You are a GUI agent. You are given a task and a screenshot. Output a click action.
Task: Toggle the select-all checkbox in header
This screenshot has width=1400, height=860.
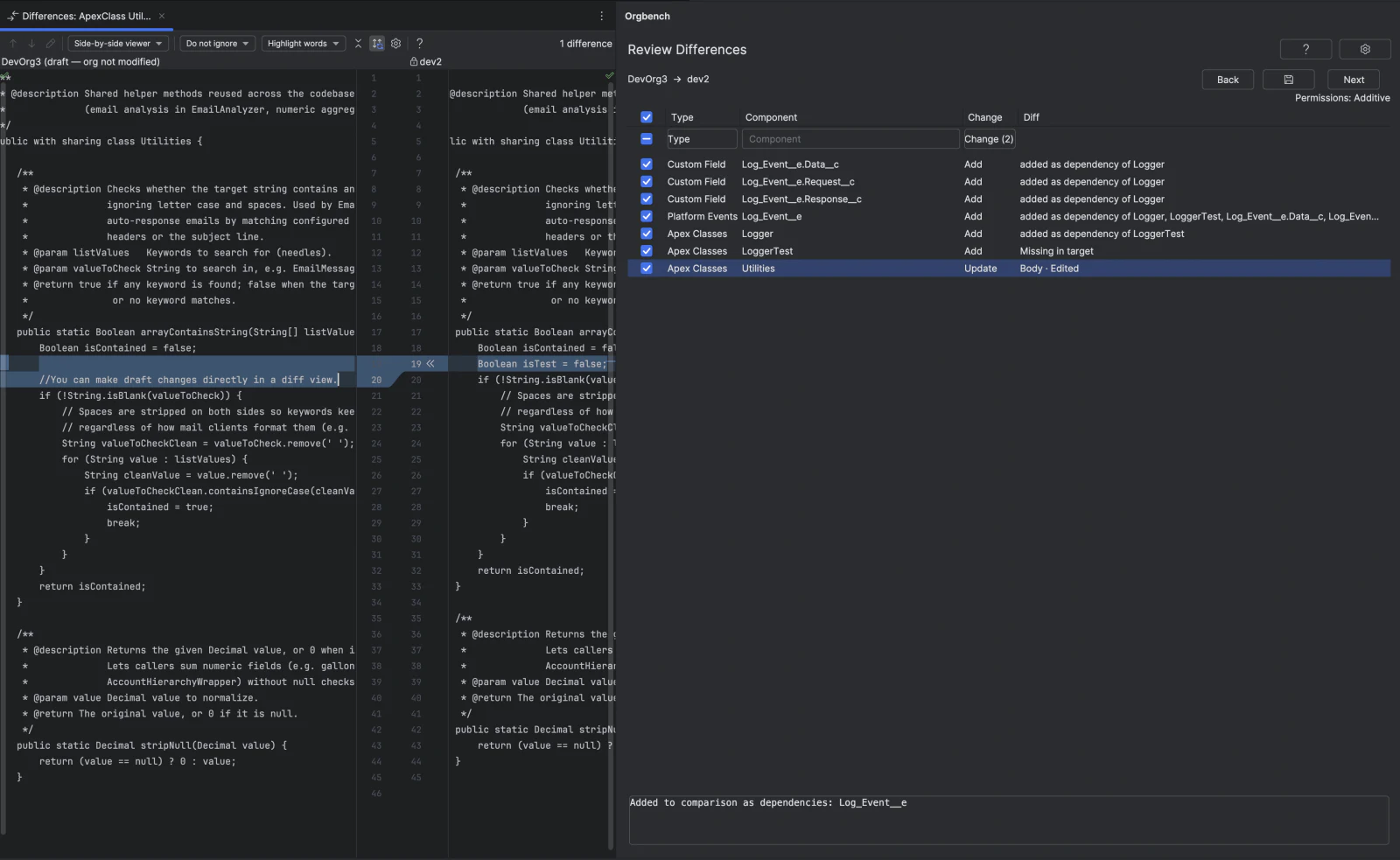[x=647, y=117]
